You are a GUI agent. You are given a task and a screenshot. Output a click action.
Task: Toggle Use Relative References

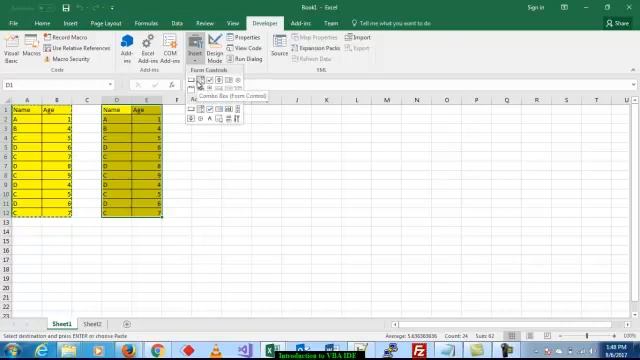77,48
